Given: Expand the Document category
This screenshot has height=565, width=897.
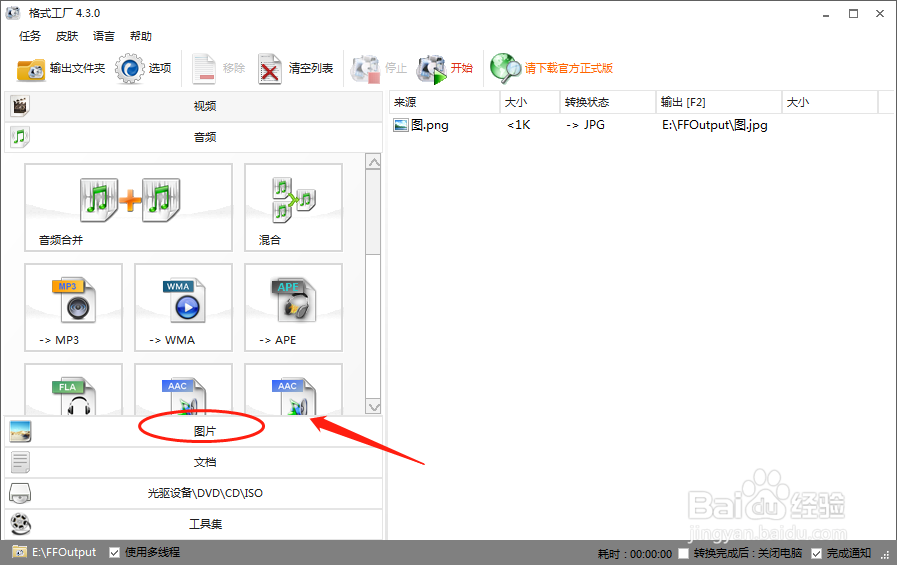Looking at the screenshot, I should point(193,462).
